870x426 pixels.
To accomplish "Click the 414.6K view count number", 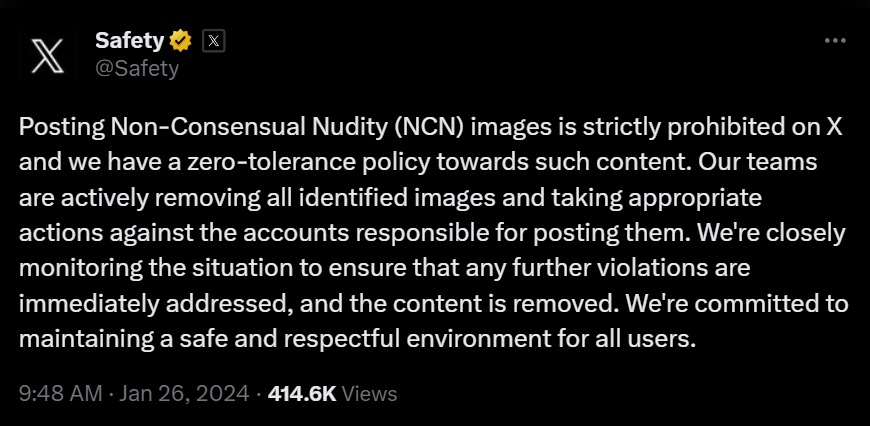I will point(302,394).
